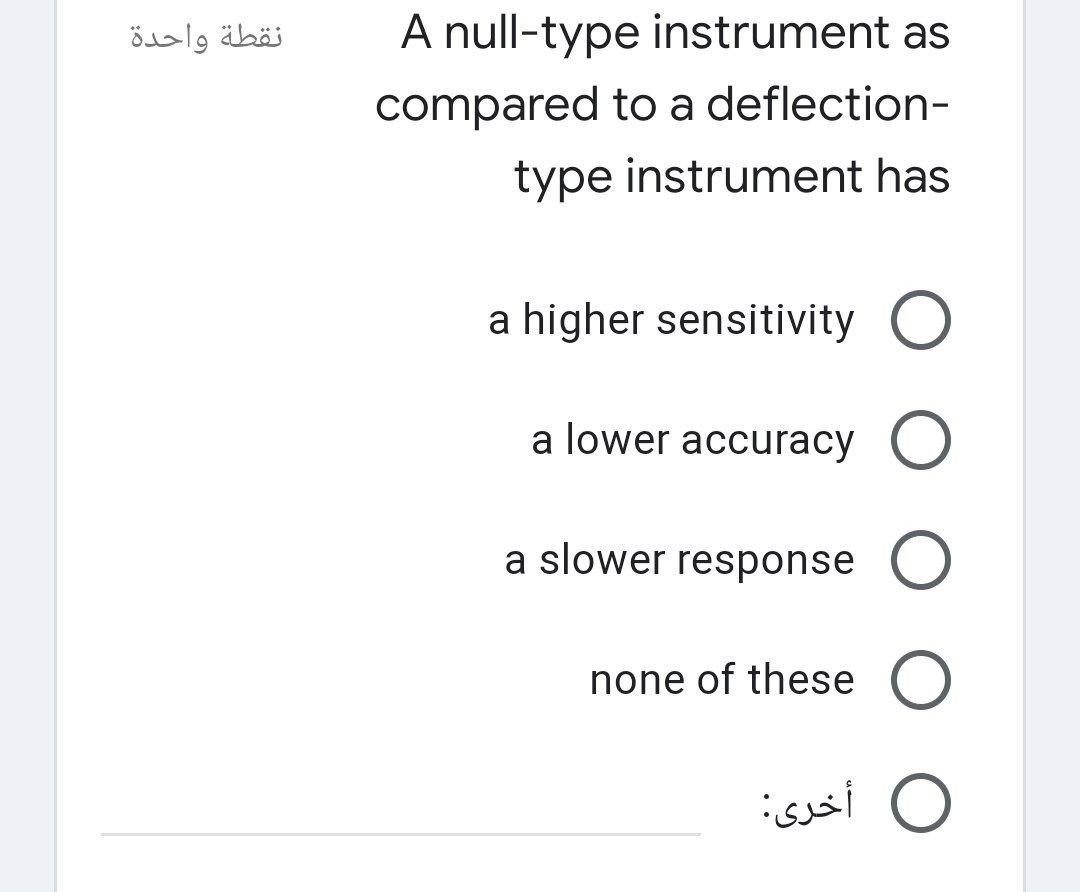Click the 'a higher sensitivity' option label
This screenshot has height=892, width=1080.
pyautogui.click(x=670, y=320)
